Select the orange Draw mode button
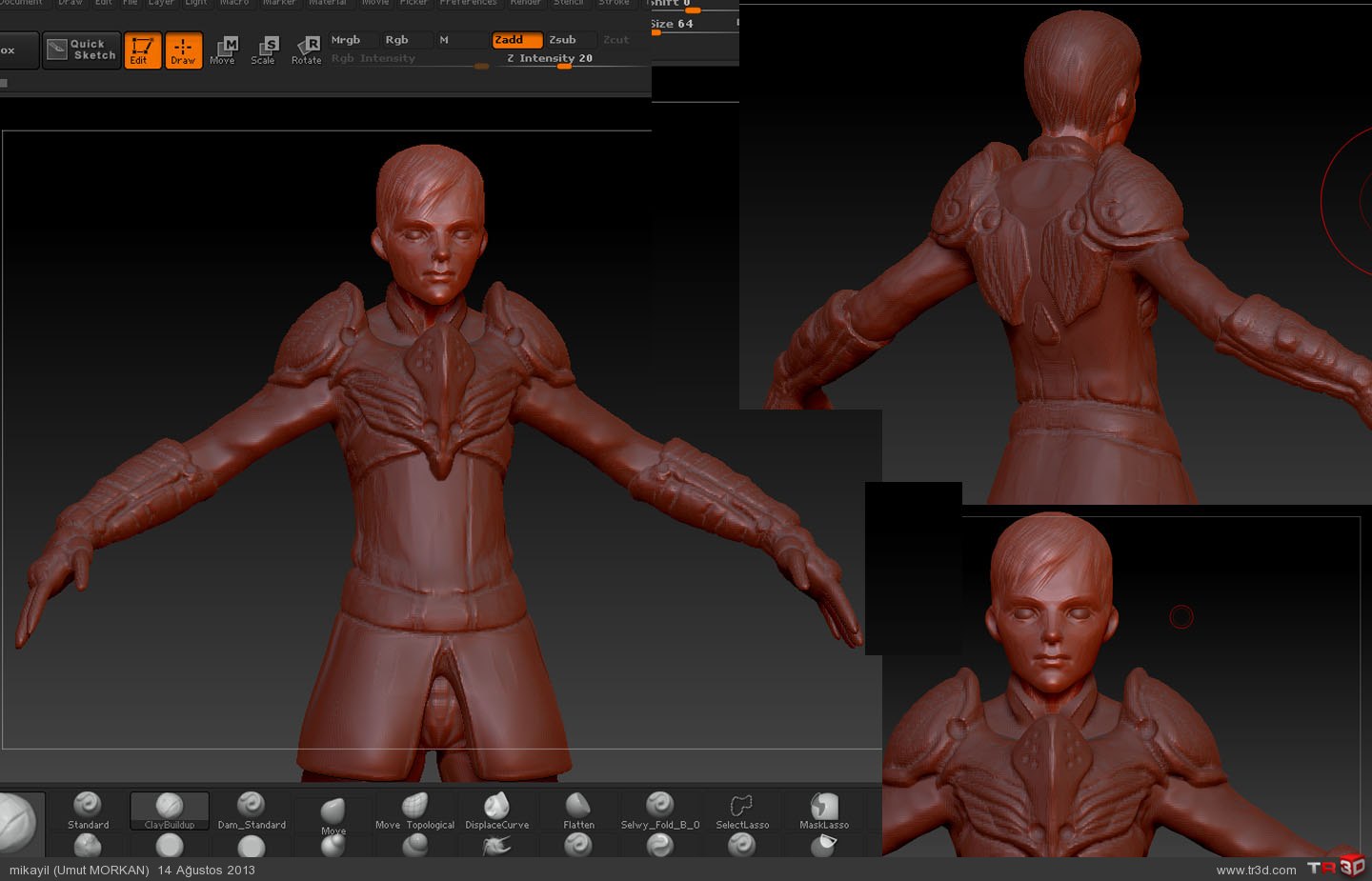1372x881 pixels. point(183,50)
